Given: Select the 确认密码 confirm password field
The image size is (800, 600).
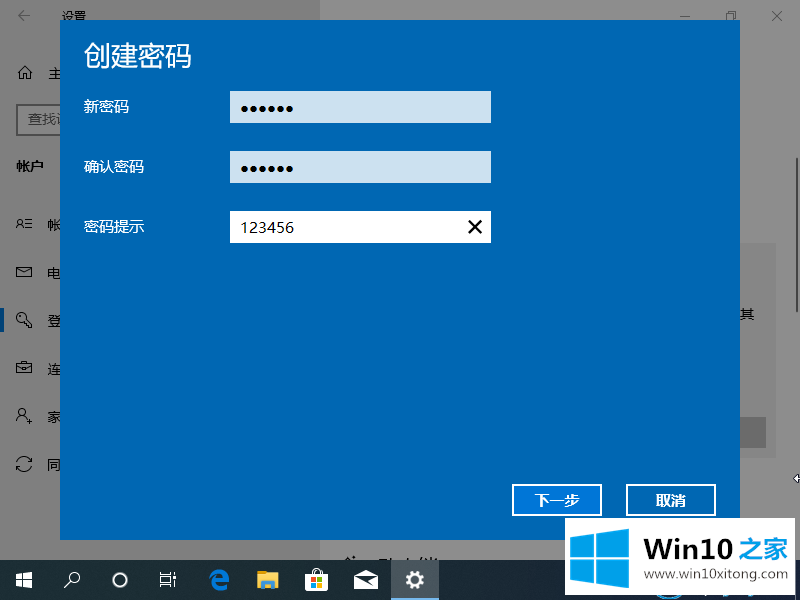Looking at the screenshot, I should click(360, 167).
